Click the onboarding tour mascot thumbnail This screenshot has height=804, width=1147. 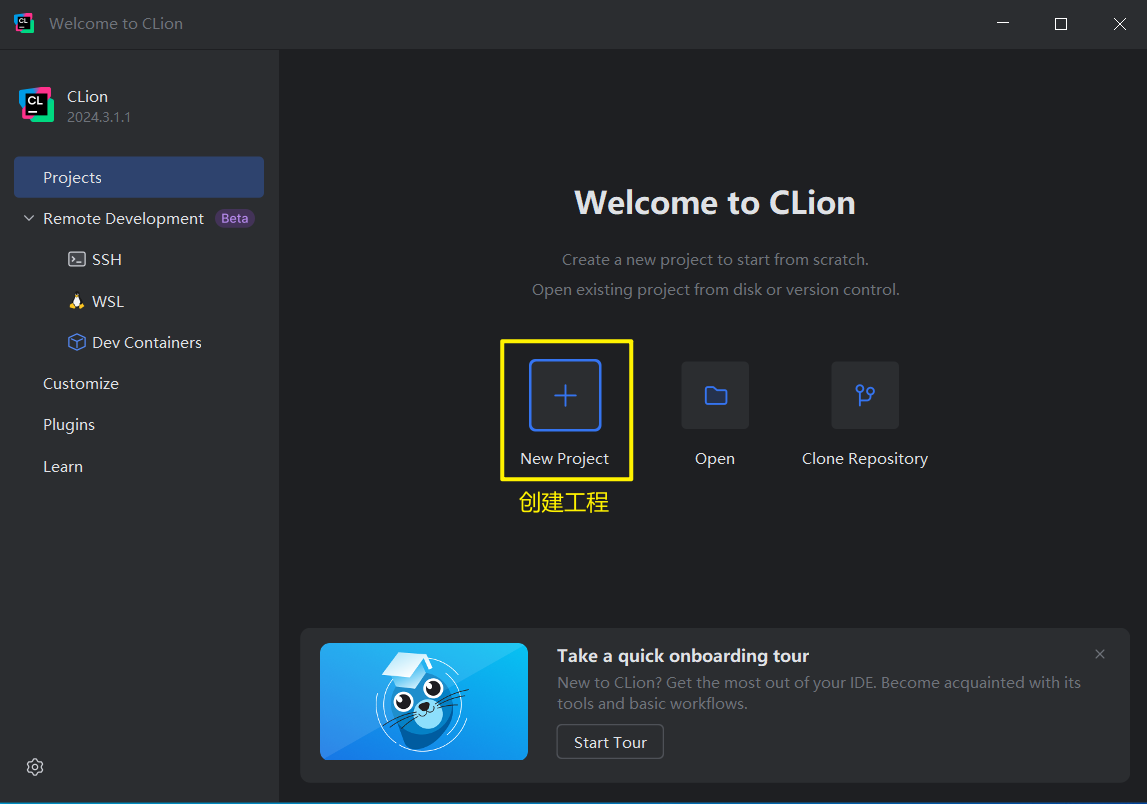click(x=423, y=701)
